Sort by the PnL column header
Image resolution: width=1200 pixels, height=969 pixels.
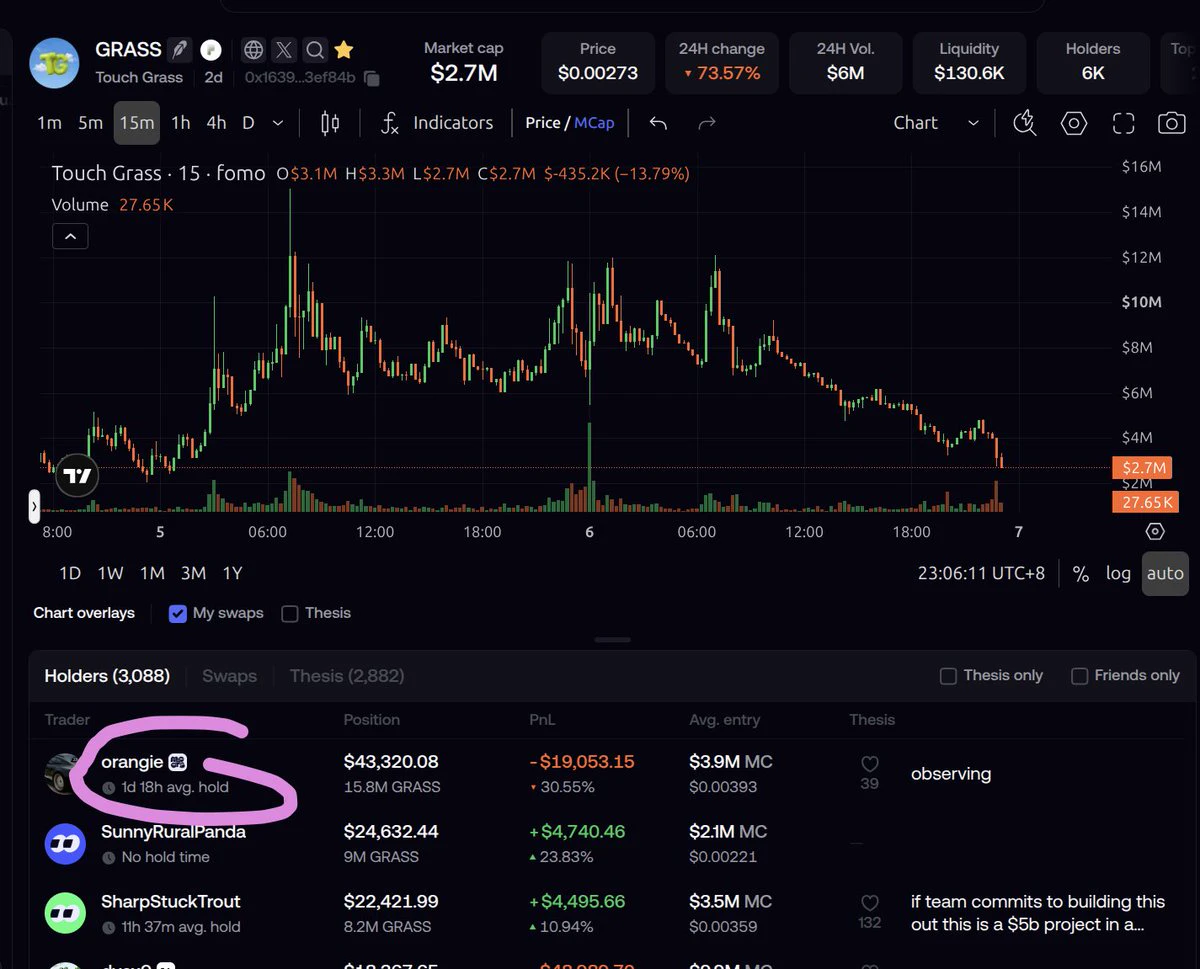(x=542, y=720)
